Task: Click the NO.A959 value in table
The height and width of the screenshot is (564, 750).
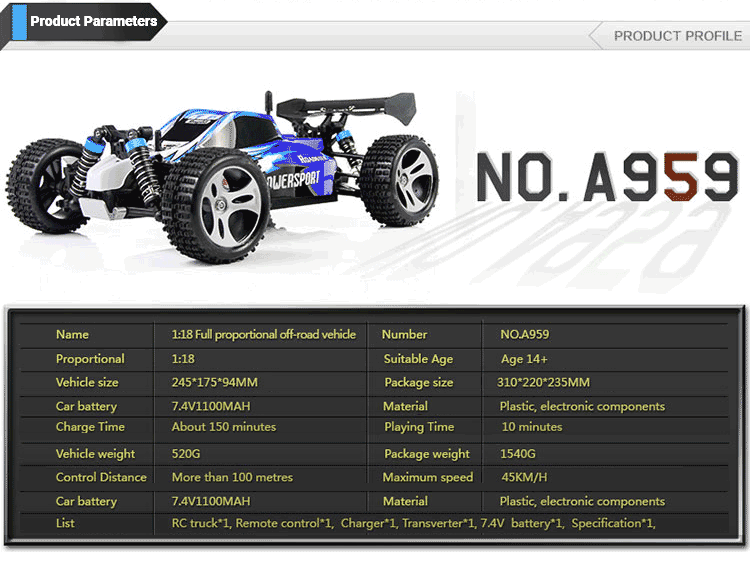Action: 525,334
